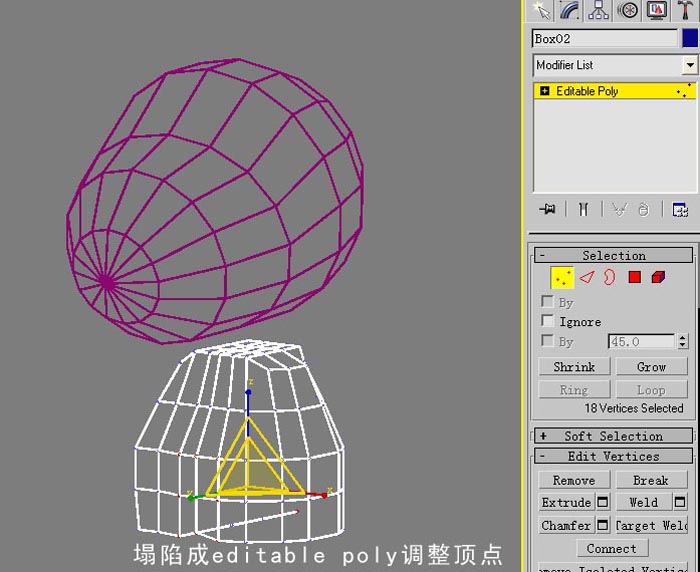Select Edge sub-object level icon
The image size is (700, 572).
(x=587, y=277)
